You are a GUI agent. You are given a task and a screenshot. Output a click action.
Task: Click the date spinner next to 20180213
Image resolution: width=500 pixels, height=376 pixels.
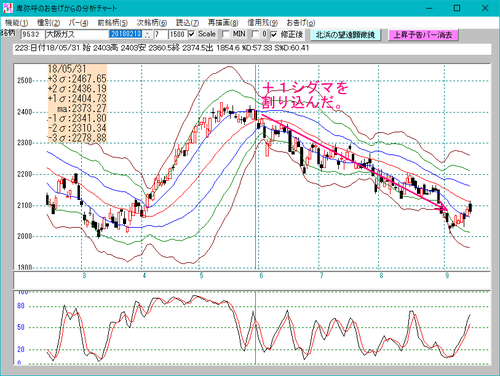click(148, 34)
